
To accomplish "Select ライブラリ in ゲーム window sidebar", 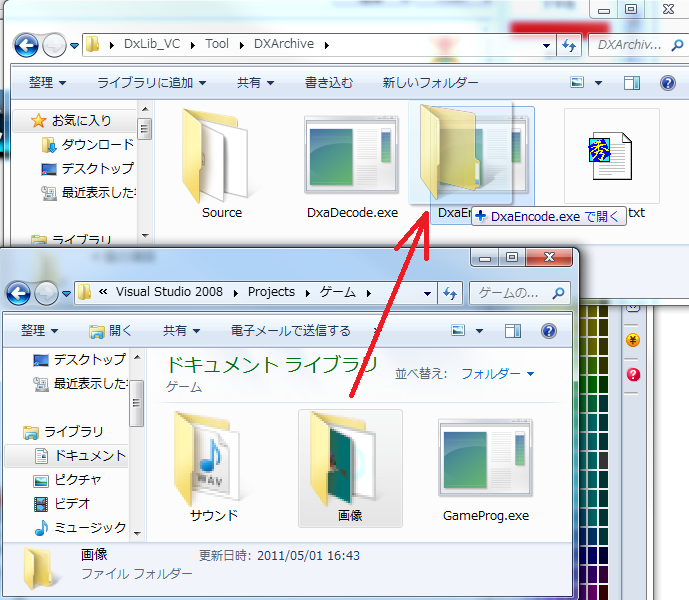I will click(x=63, y=432).
